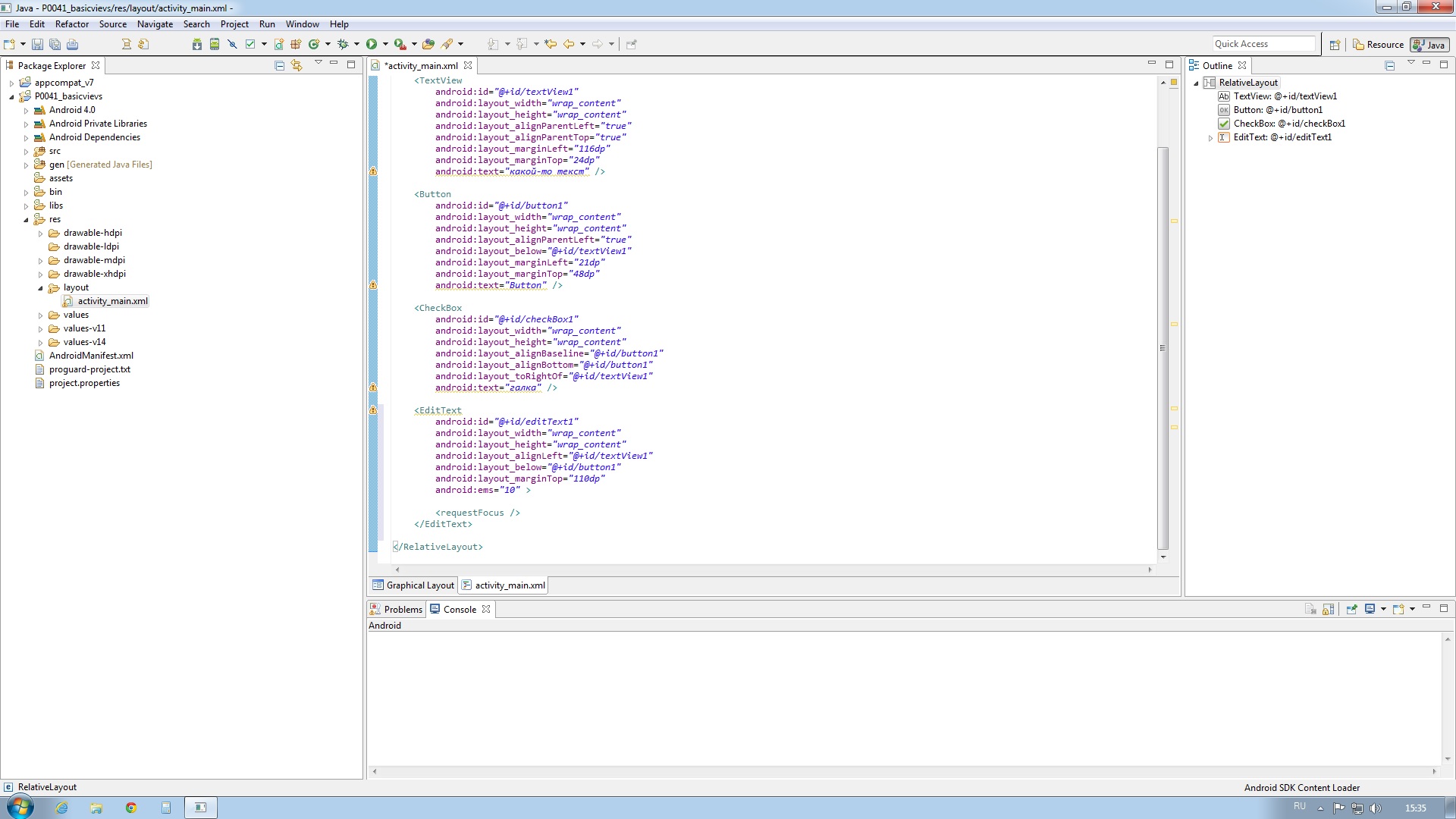Open the Run button dropdown arrow
Viewport: 1456px width, 819px height.
(385, 44)
